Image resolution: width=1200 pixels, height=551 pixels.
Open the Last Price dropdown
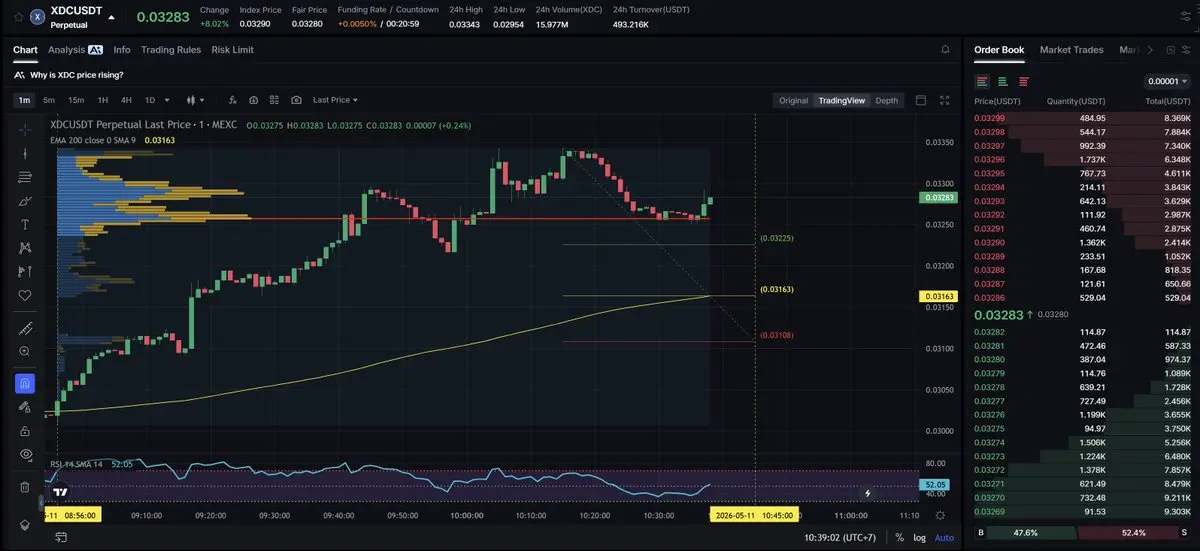click(335, 100)
